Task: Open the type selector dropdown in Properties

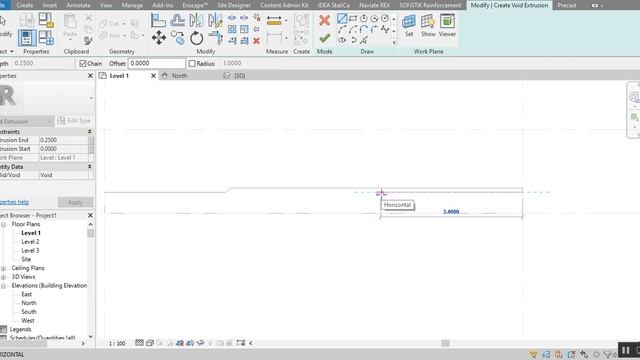Action: (x=91, y=98)
